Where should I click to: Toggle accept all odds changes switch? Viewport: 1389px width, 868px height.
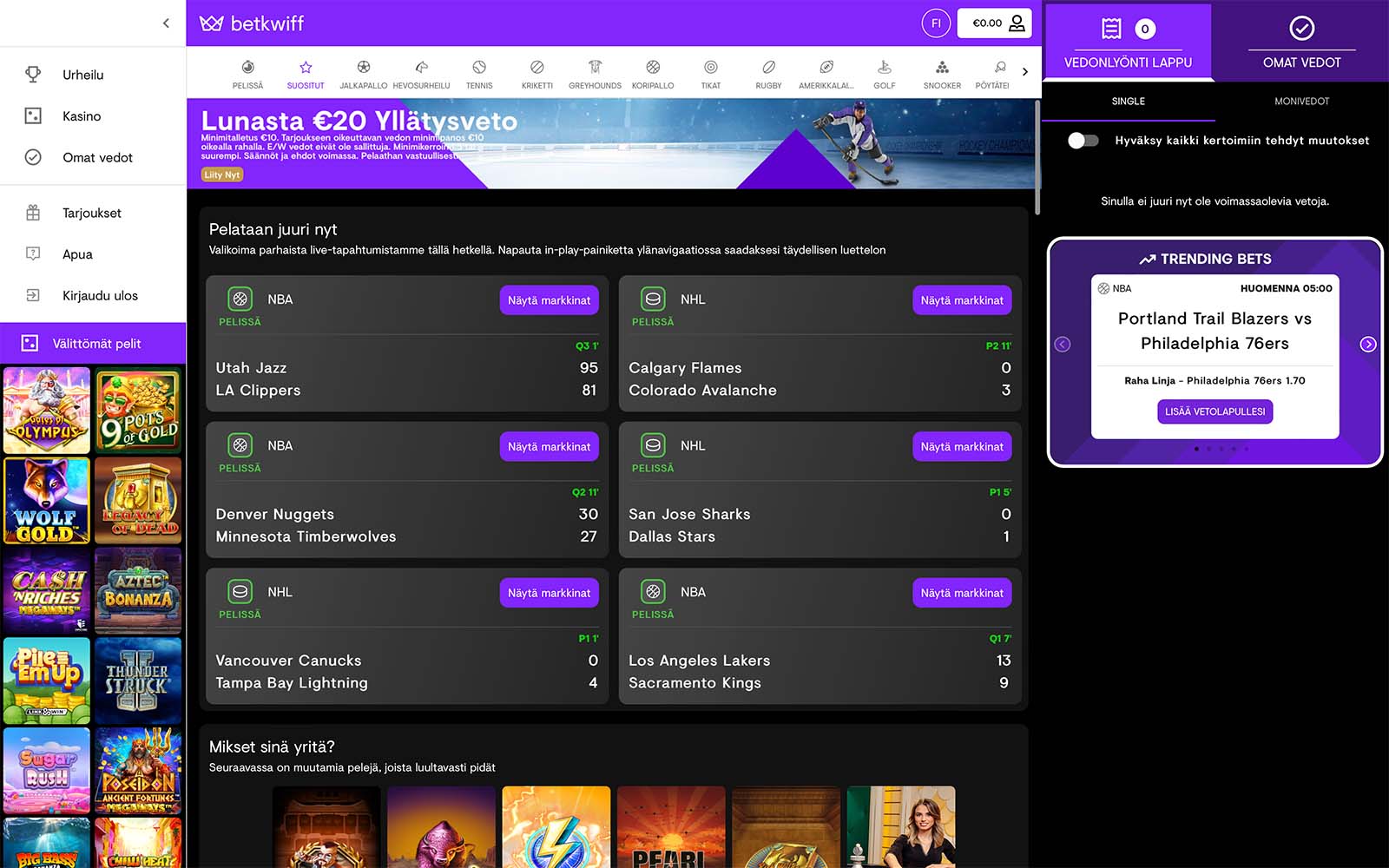pyautogui.click(x=1083, y=141)
